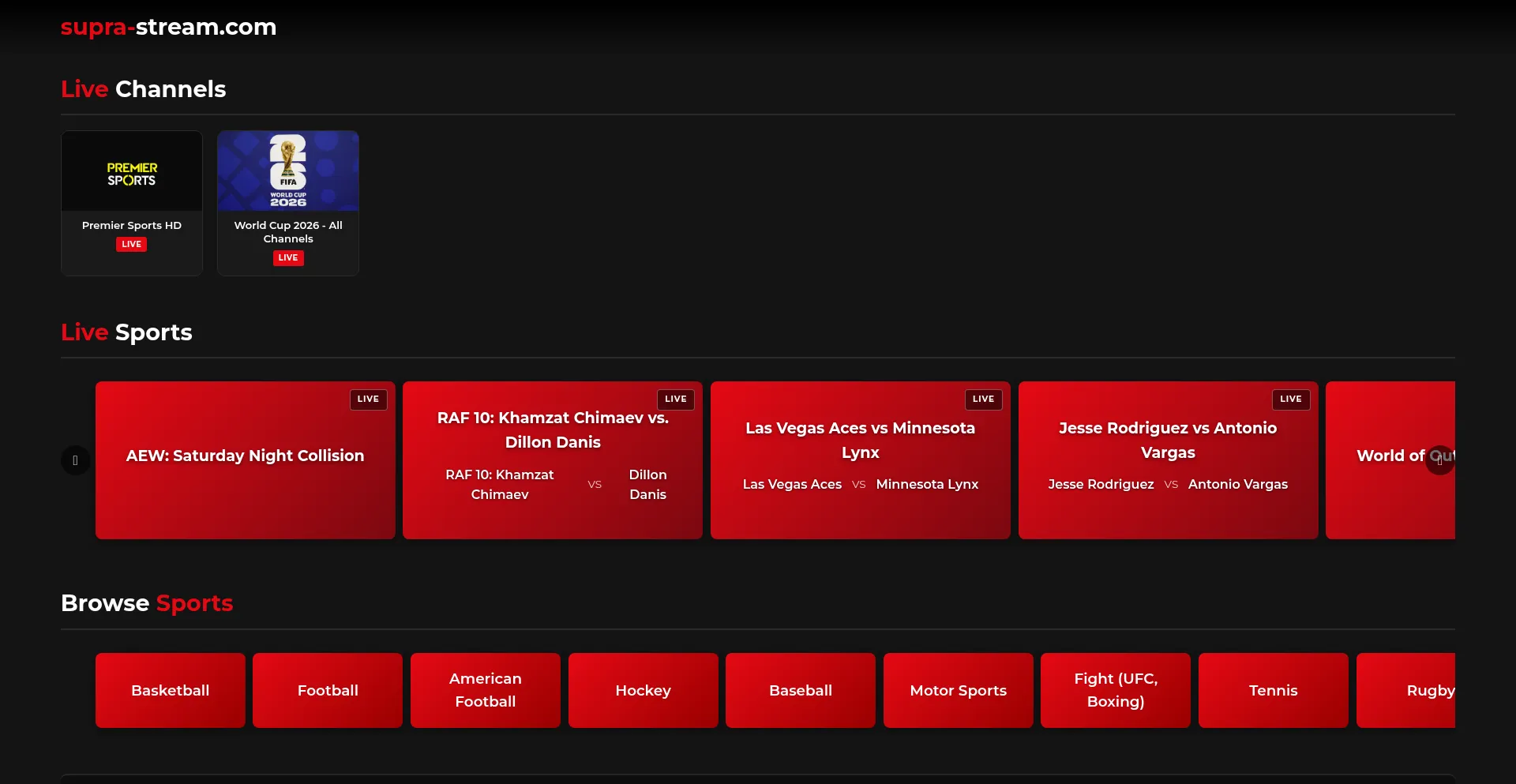Screen dimensions: 1516x784
Task: Select the American Football category
Action: pos(486,690)
